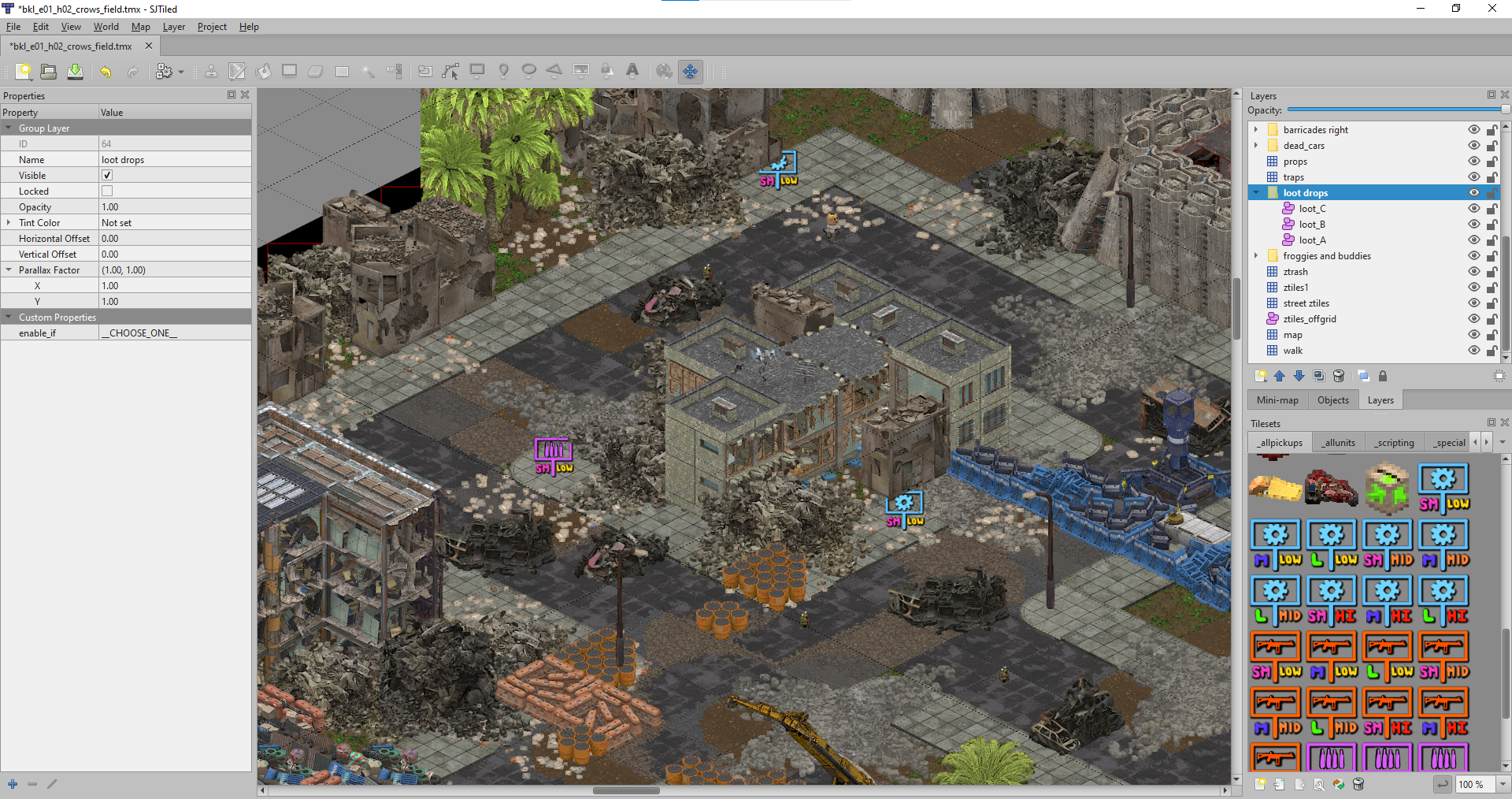Expand the froggies and buddies group
This screenshot has height=799, width=1512.
click(x=1257, y=256)
